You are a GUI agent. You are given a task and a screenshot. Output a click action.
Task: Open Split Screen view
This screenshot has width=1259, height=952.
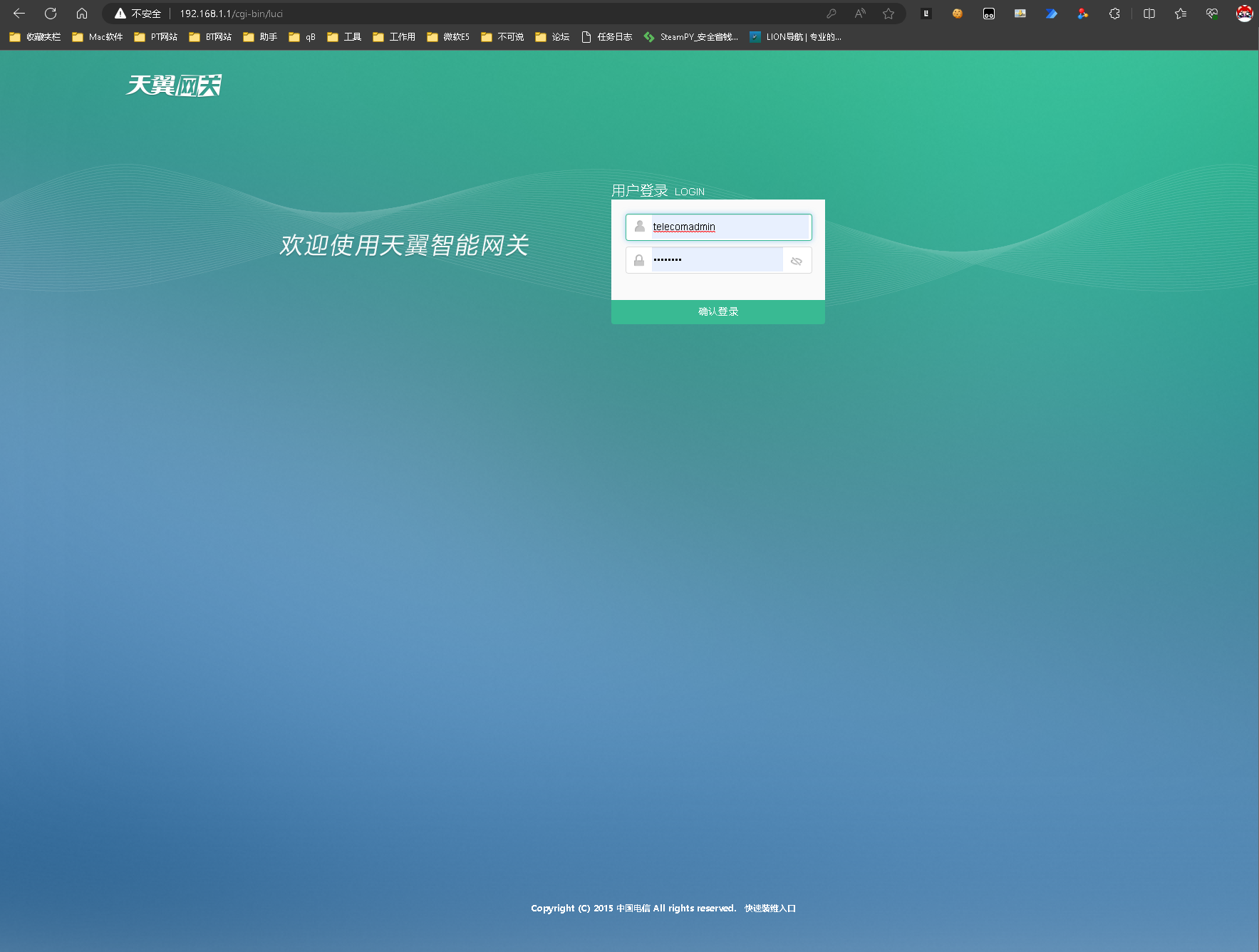coord(1149,14)
